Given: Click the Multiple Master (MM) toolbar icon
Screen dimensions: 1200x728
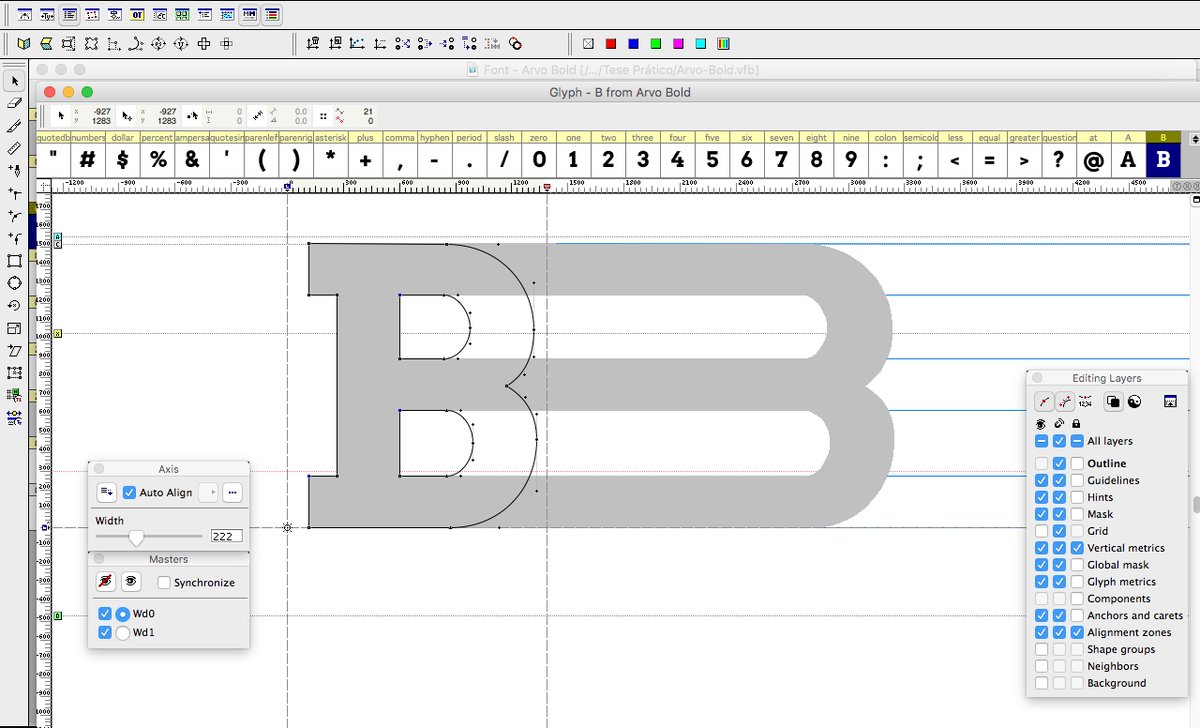Looking at the screenshot, I should pos(249,15).
